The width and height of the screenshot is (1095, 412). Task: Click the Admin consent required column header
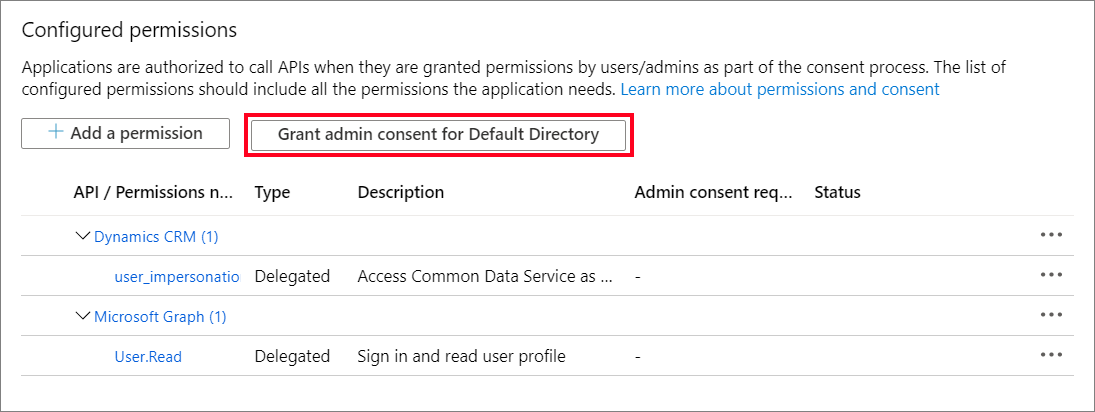713,192
